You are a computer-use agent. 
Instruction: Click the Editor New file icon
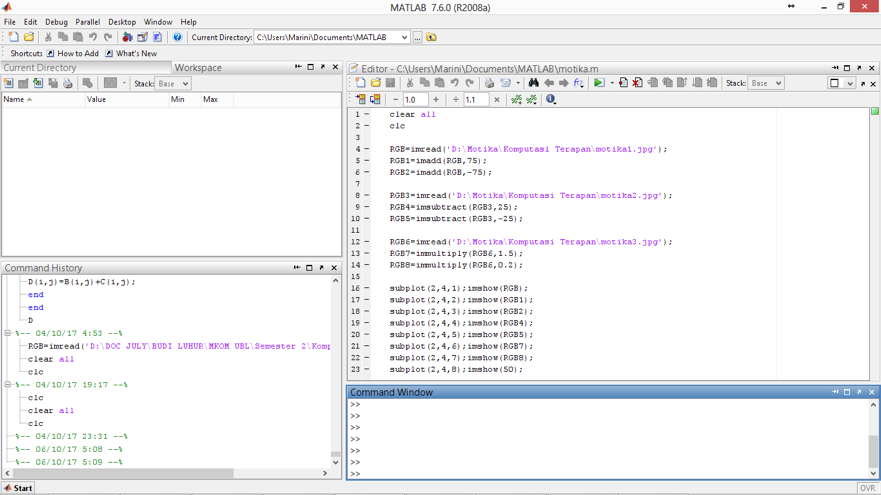(360, 83)
